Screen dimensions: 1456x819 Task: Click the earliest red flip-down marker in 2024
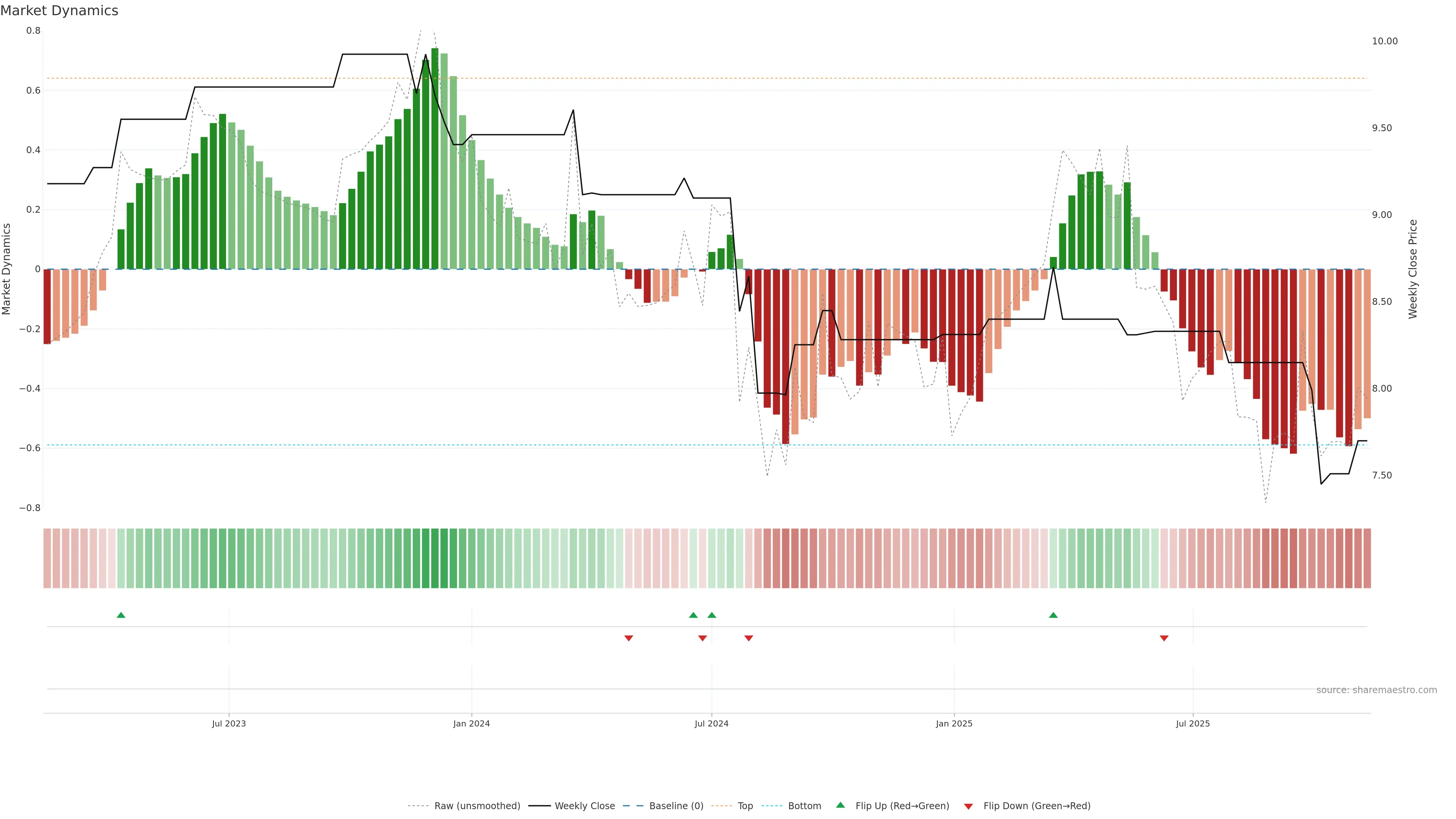pyautogui.click(x=629, y=638)
